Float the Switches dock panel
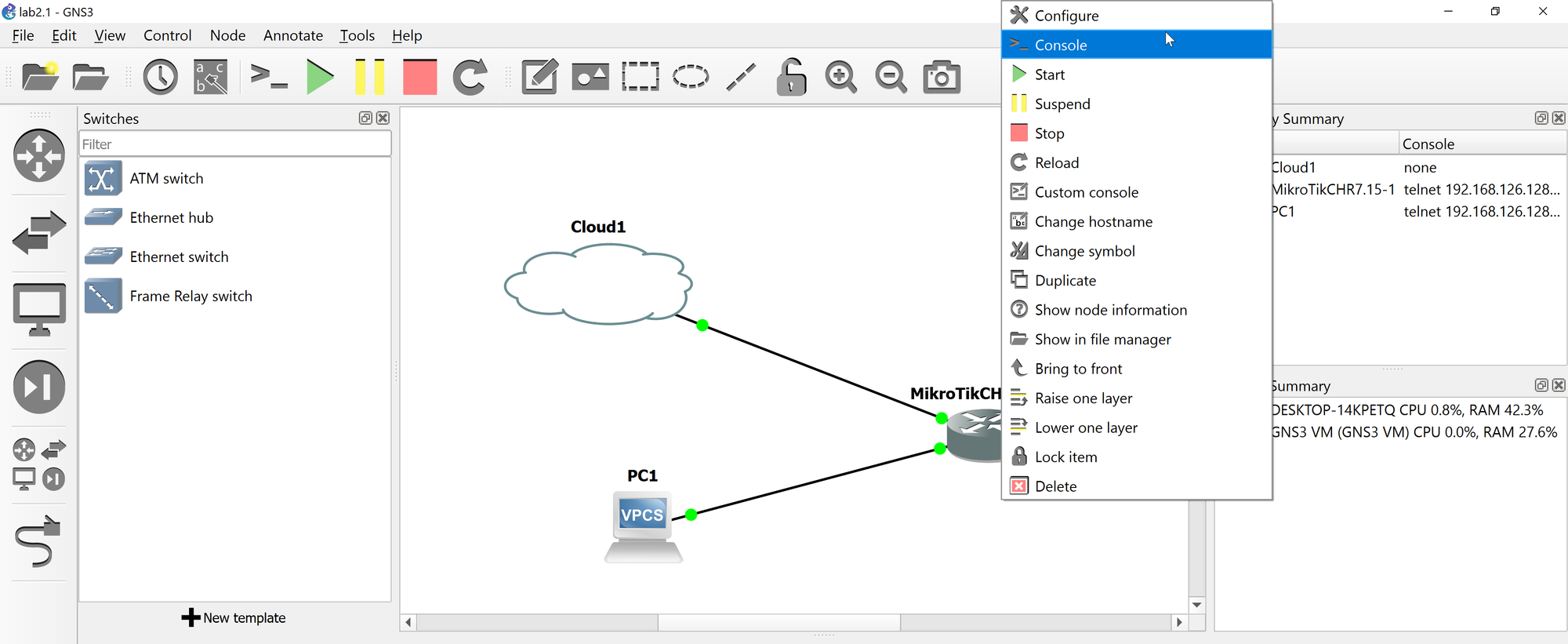The image size is (1568, 644). tap(365, 118)
